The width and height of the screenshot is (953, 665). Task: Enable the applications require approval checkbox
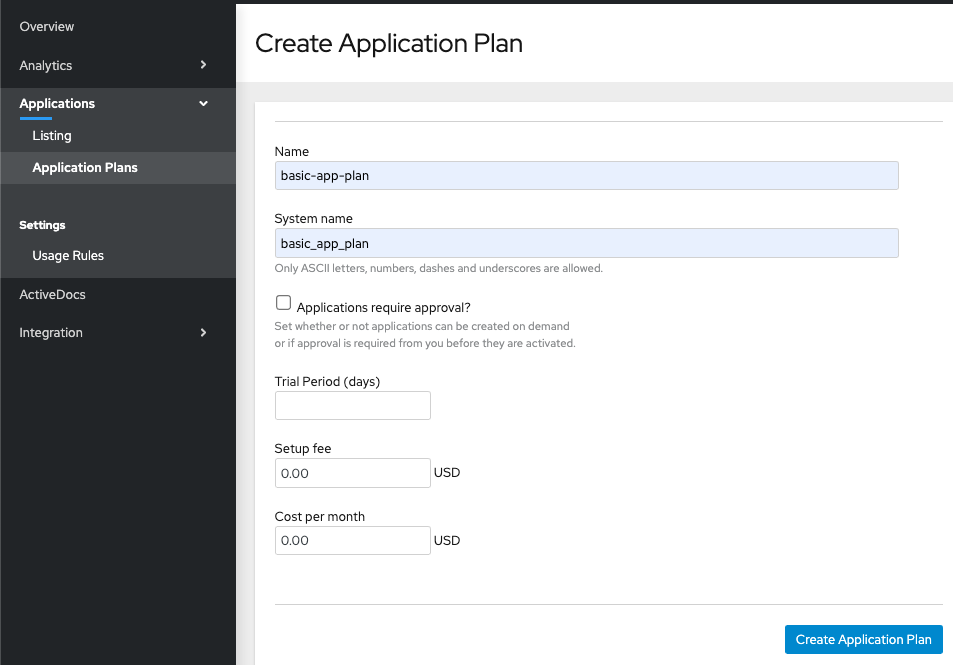point(283,304)
